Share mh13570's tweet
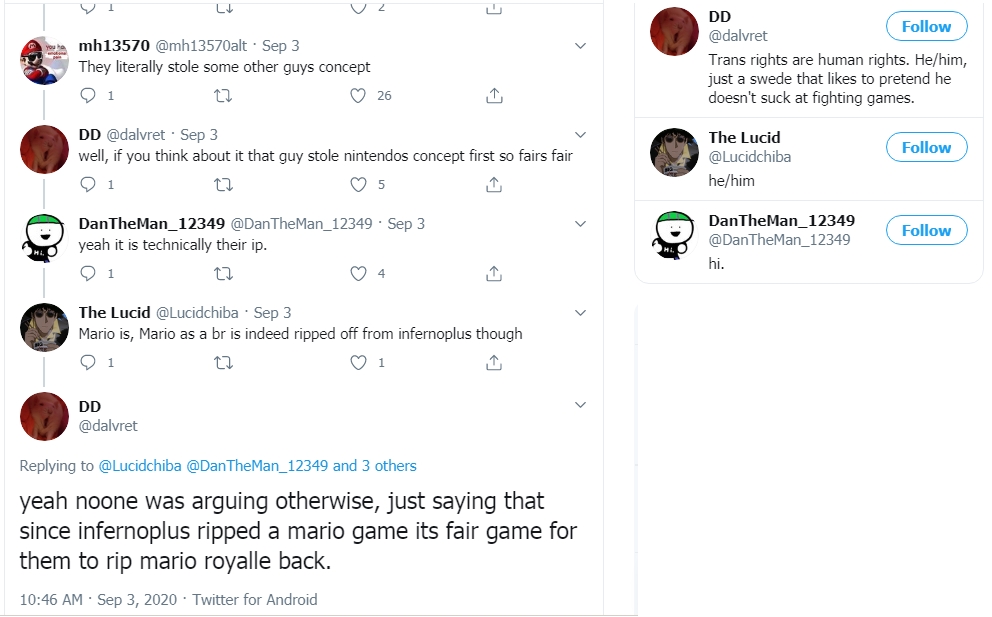 pyautogui.click(x=493, y=96)
